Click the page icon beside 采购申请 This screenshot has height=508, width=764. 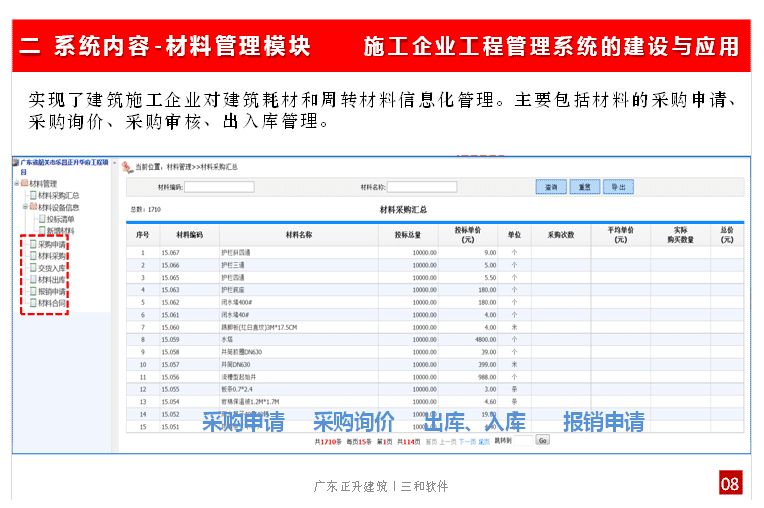coord(33,245)
